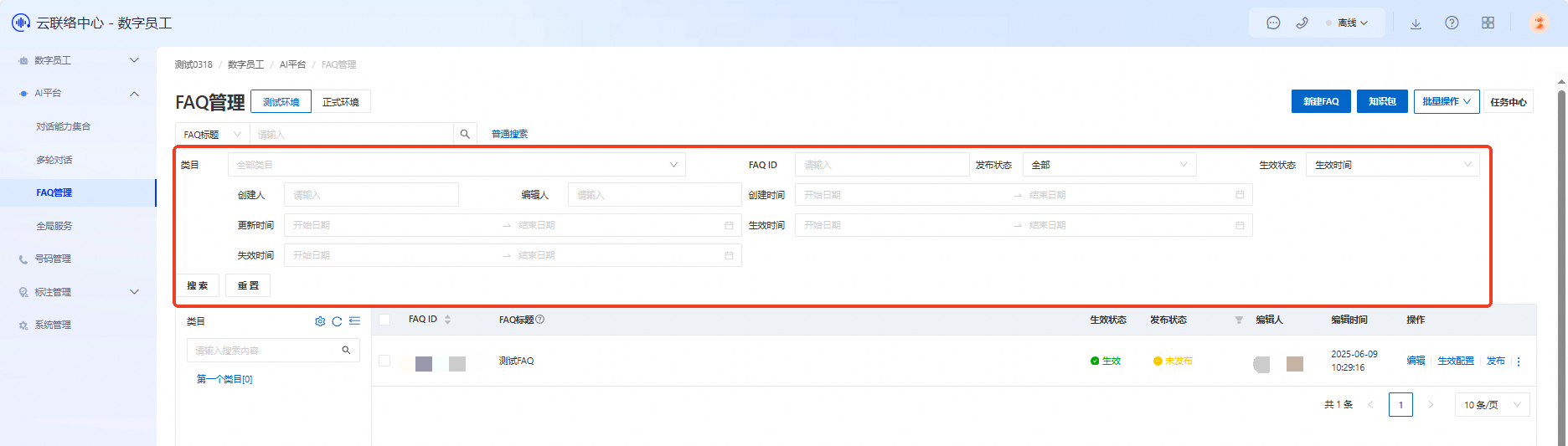Click 生效配置 link for 测试FAQ
This screenshot has width=1568, height=446.
[1456, 361]
